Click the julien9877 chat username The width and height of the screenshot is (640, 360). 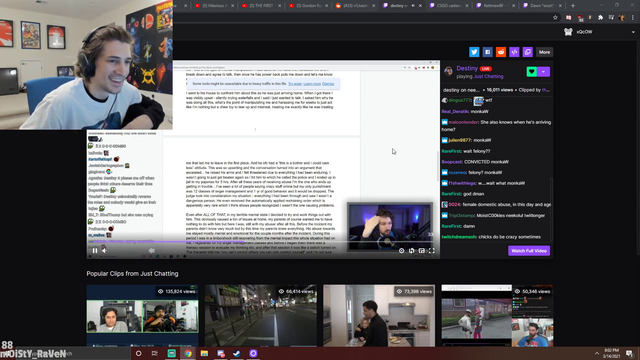pos(460,140)
